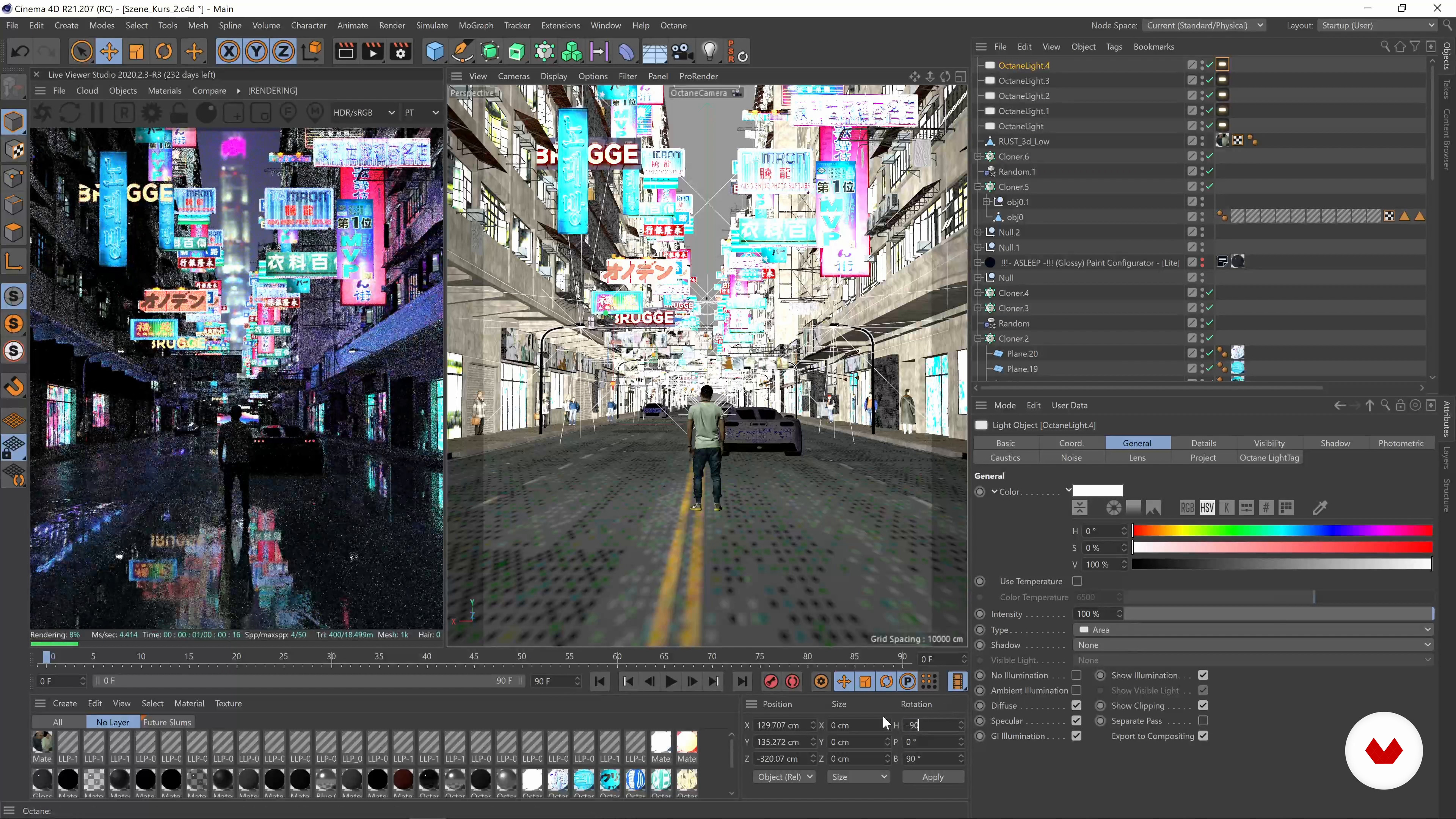Select Future Slums material layer tab
This screenshot has height=819, width=1456.
click(167, 722)
